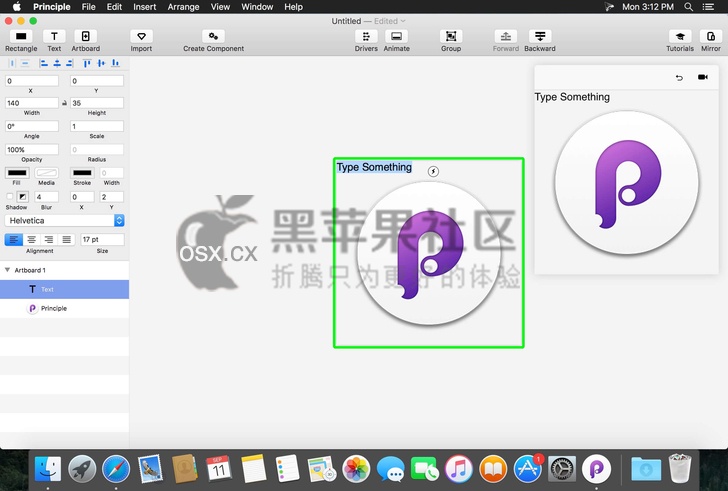
Task: Open the Arrange menu
Action: (183, 7)
